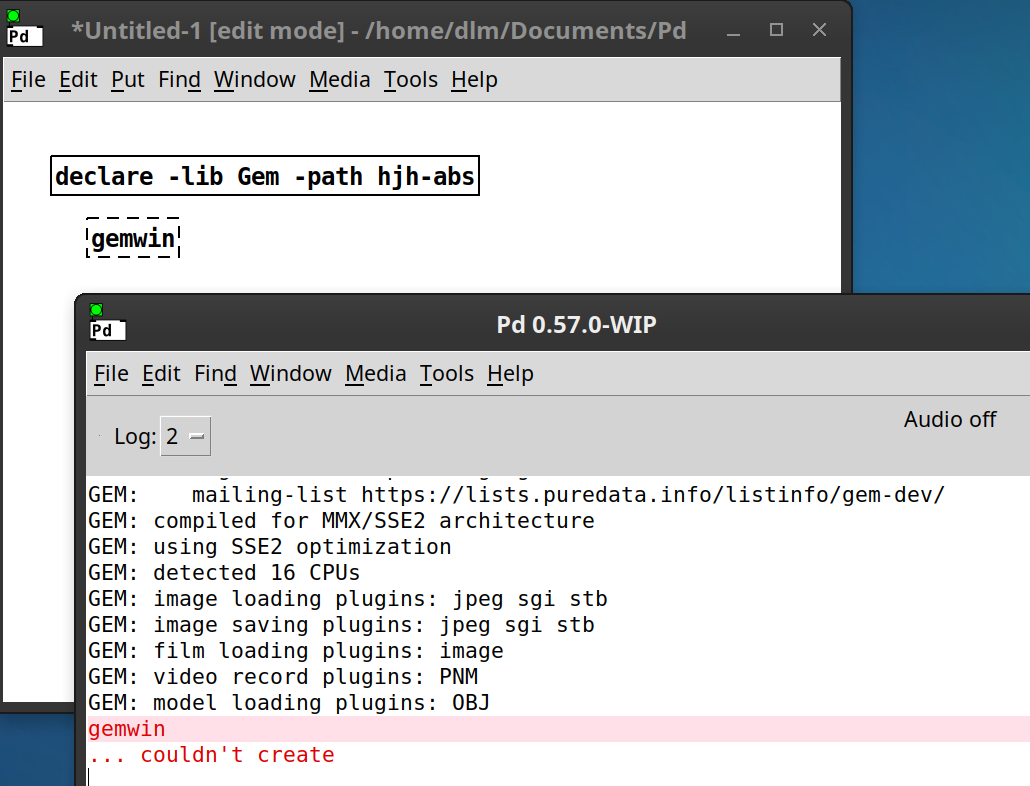Screen dimensions: 1030x786
Task: Open Tools menu in Untitled-1 patch window
Action: [411, 79]
